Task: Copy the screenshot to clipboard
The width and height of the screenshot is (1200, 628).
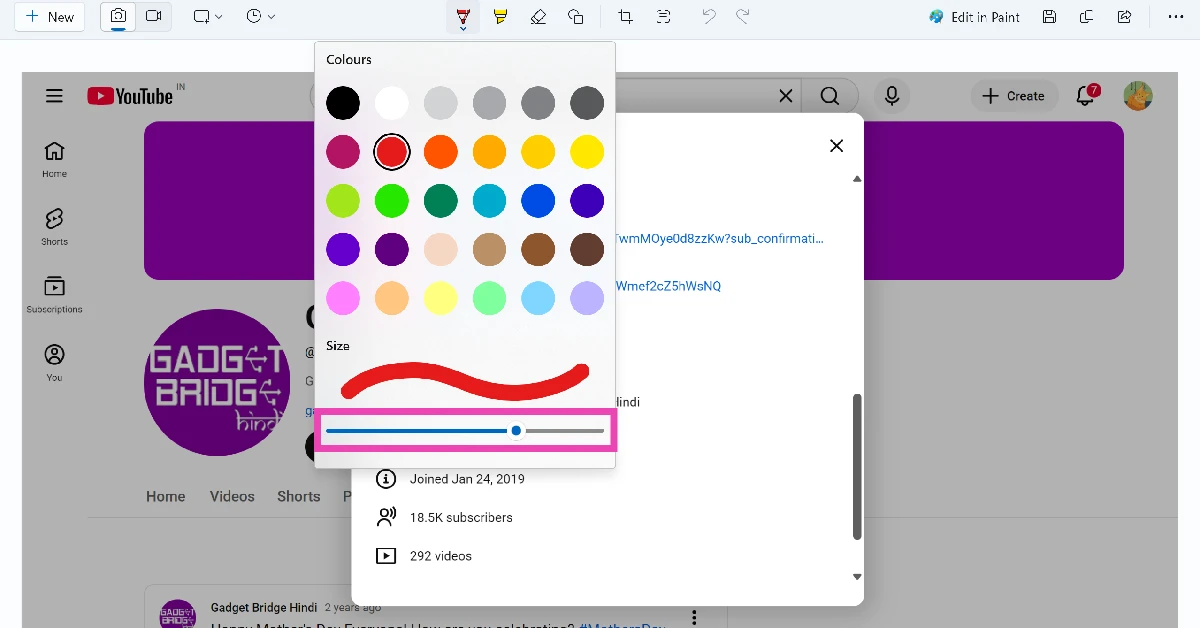Action: [x=1086, y=16]
